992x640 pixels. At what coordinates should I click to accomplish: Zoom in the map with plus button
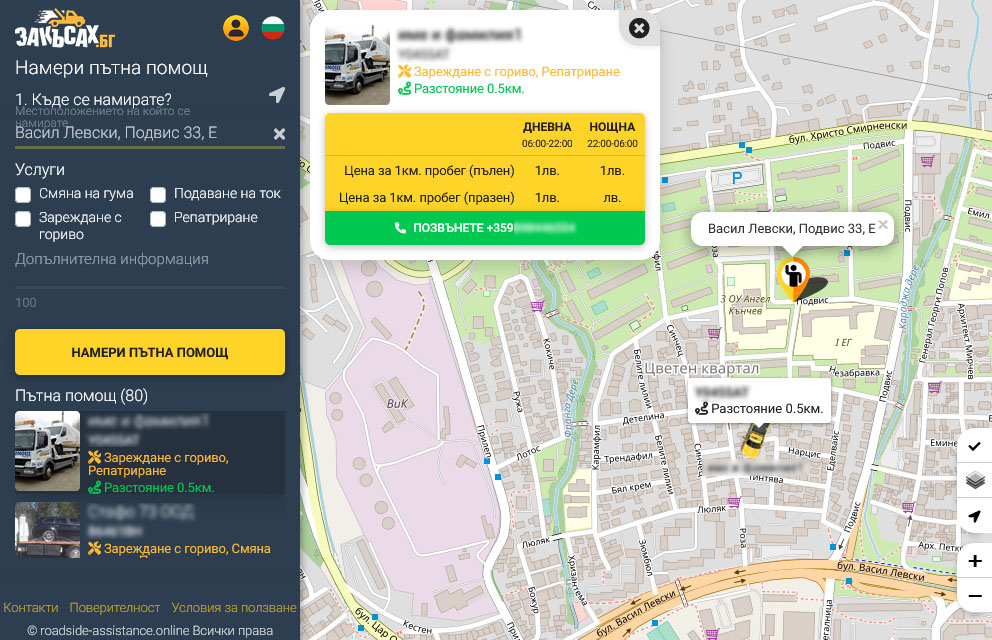point(975,561)
